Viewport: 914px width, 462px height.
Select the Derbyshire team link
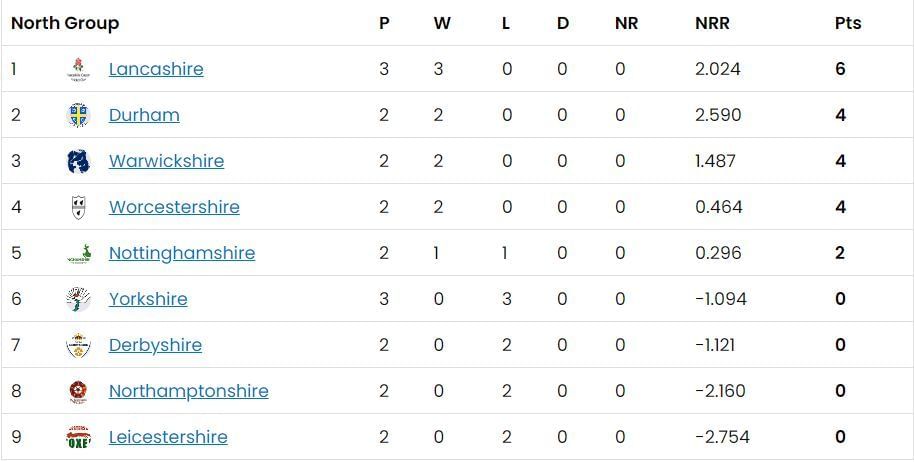(x=155, y=345)
